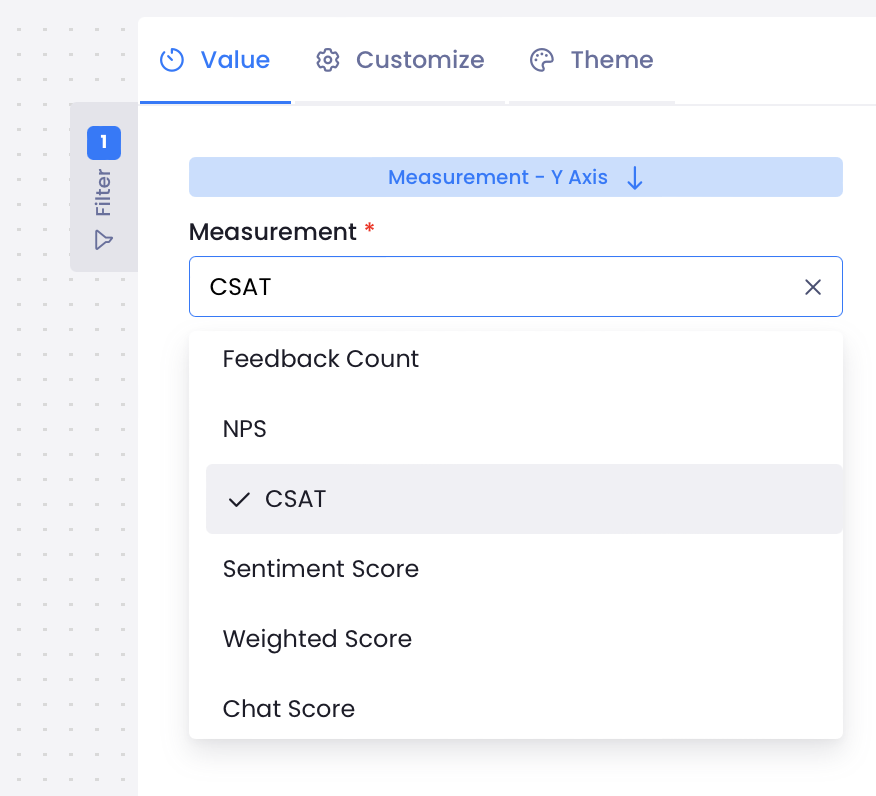Click the blue filter count badge
Image resolution: width=876 pixels, height=796 pixels.
pos(104,143)
